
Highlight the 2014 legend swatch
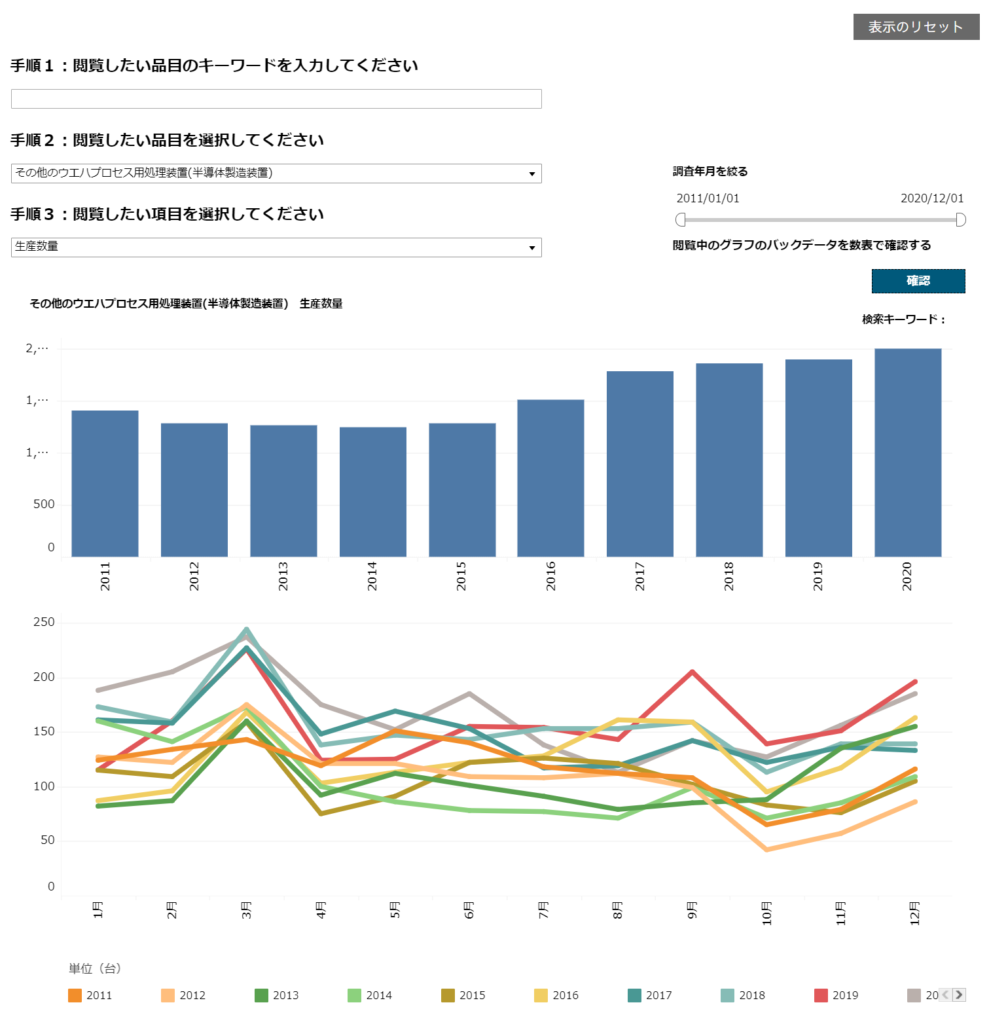[x=354, y=995]
